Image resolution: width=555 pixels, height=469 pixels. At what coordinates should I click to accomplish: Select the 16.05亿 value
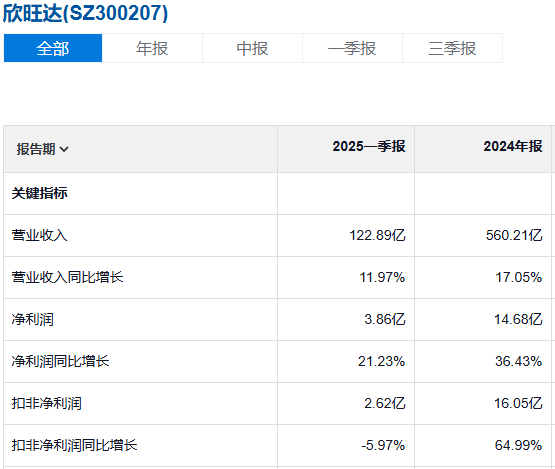click(518, 404)
